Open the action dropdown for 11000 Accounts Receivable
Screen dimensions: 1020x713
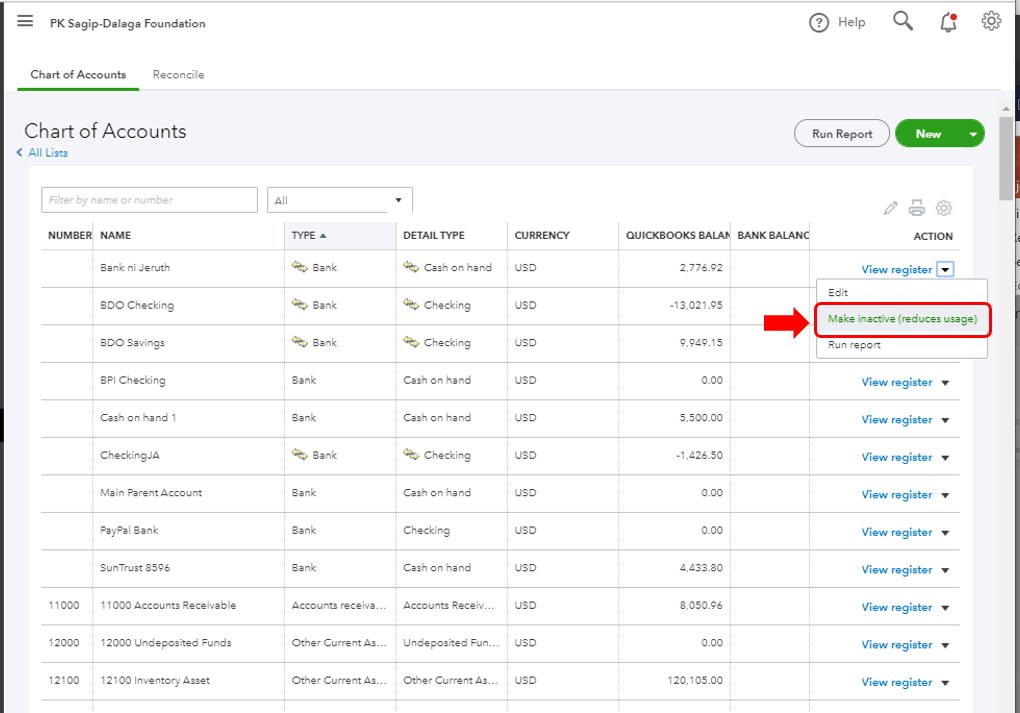point(945,608)
